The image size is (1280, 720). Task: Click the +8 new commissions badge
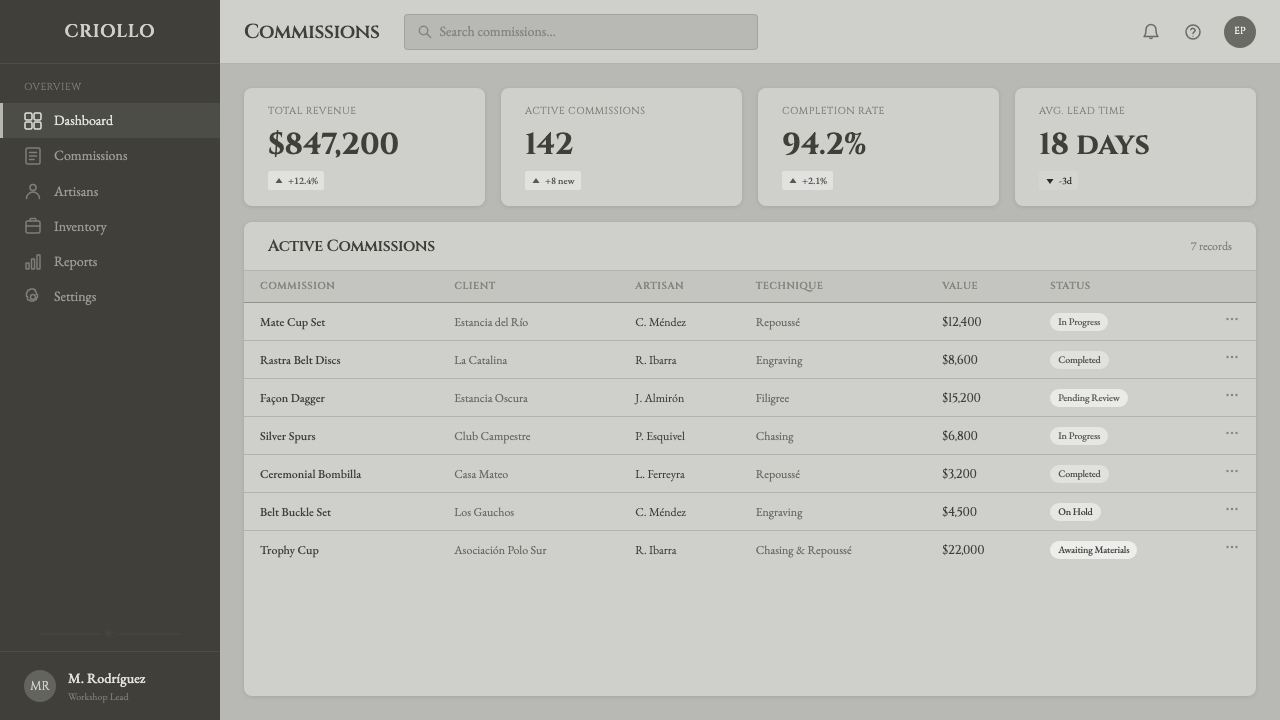pyautogui.click(x=553, y=181)
